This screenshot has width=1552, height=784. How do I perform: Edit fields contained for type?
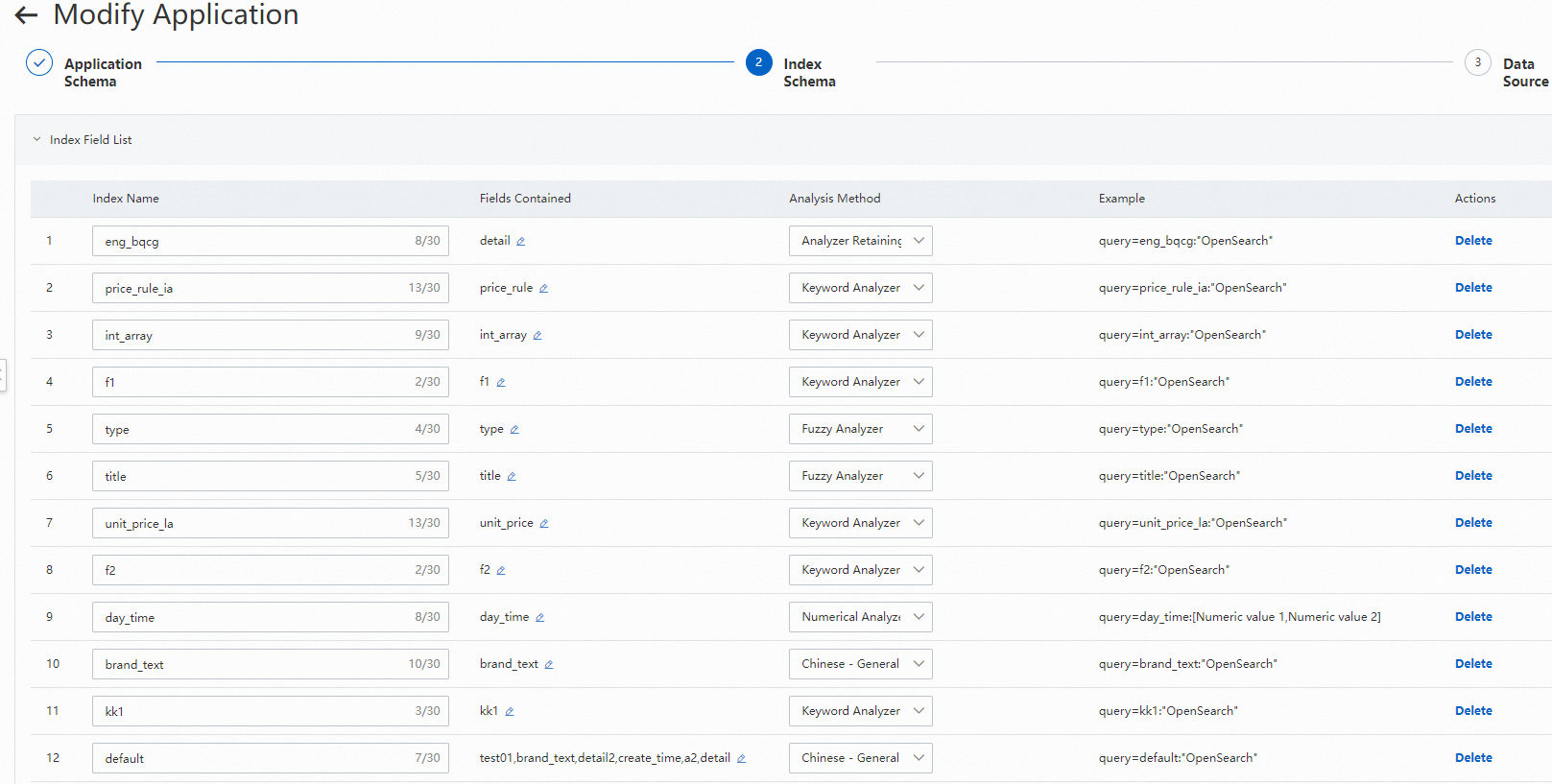point(514,430)
